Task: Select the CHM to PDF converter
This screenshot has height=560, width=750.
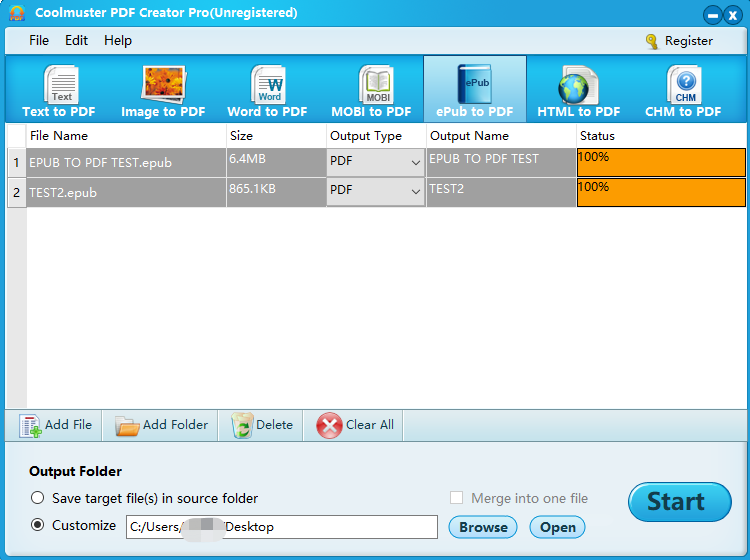Action: pos(683,91)
